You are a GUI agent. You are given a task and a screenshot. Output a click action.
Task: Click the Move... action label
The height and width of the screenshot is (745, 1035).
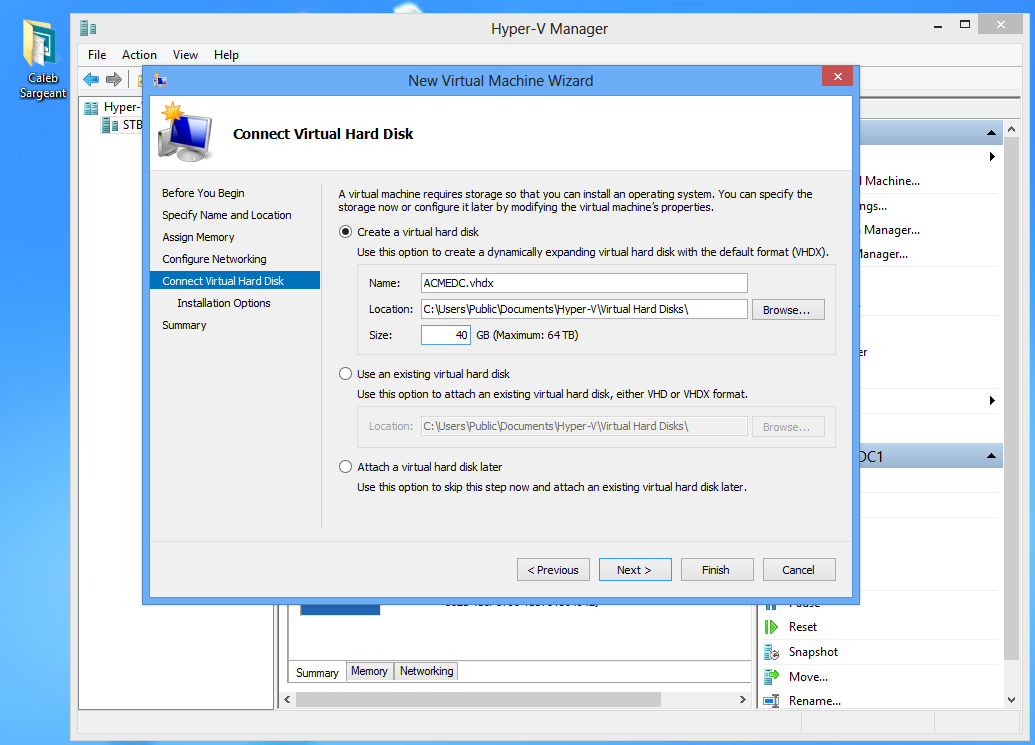pyautogui.click(x=808, y=676)
